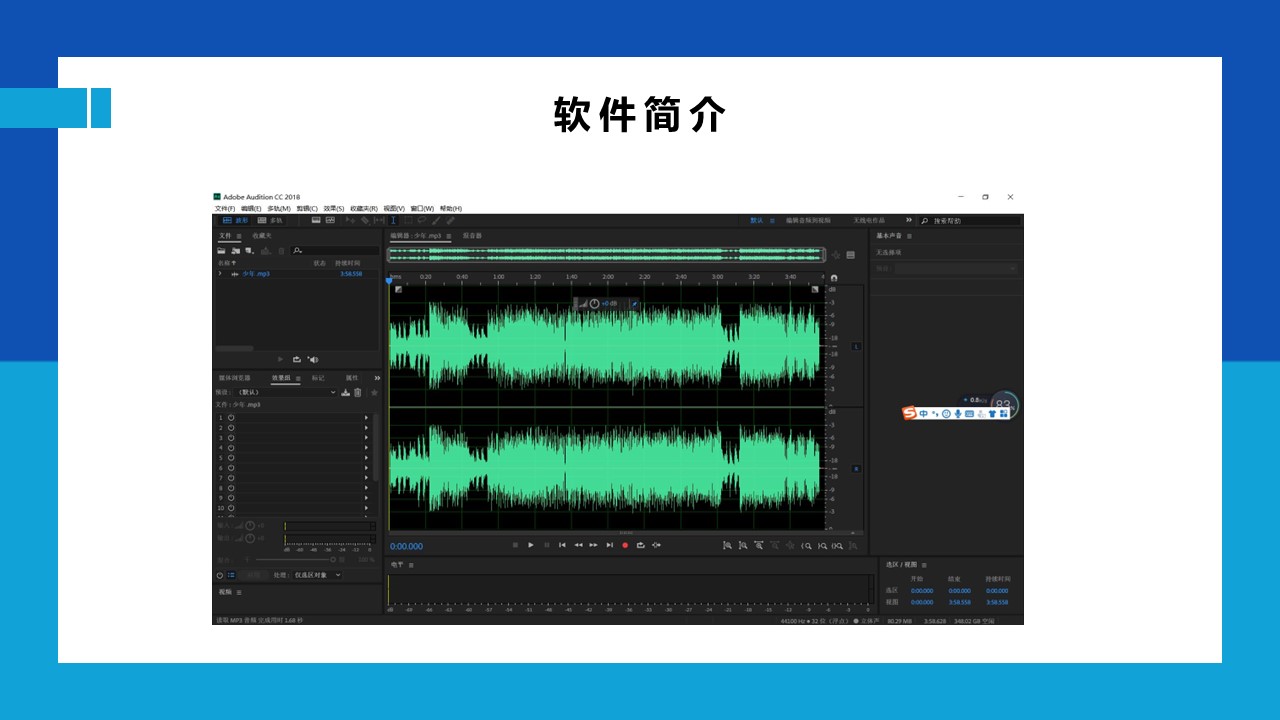The height and width of the screenshot is (720, 1280).
Task: Open the 处理 仅选区对象 dropdown
Action: pyautogui.click(x=316, y=575)
